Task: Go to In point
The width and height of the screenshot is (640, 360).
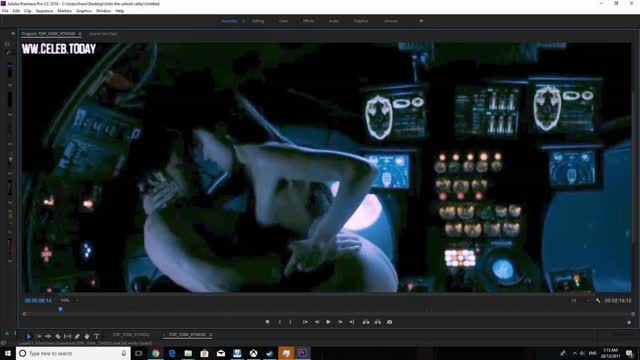Action: coord(305,322)
